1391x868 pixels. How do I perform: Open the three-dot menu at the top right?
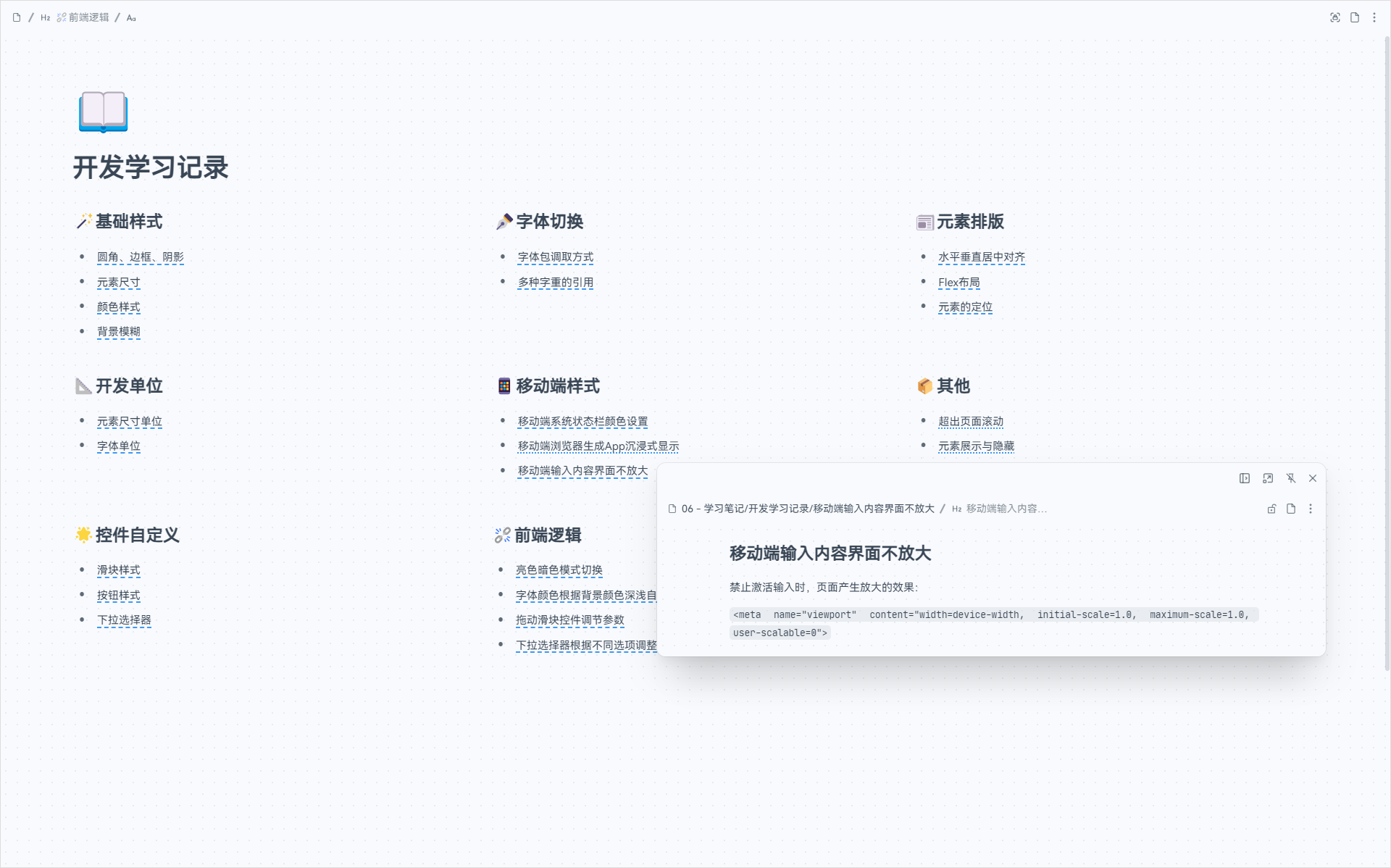coord(1374,17)
